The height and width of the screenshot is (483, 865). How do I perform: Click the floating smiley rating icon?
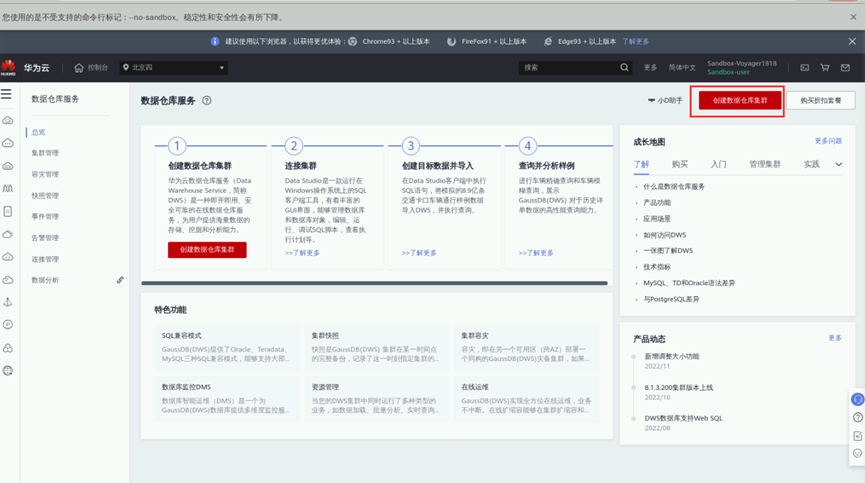click(858, 453)
